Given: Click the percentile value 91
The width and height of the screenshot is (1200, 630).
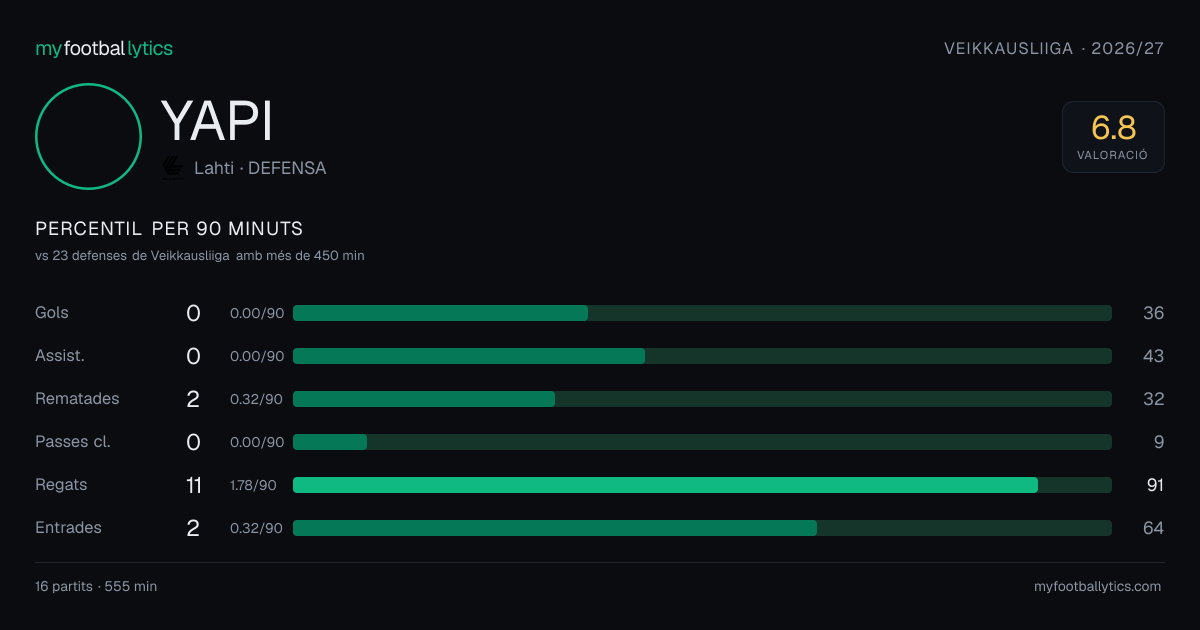Looking at the screenshot, I should coord(1155,485).
